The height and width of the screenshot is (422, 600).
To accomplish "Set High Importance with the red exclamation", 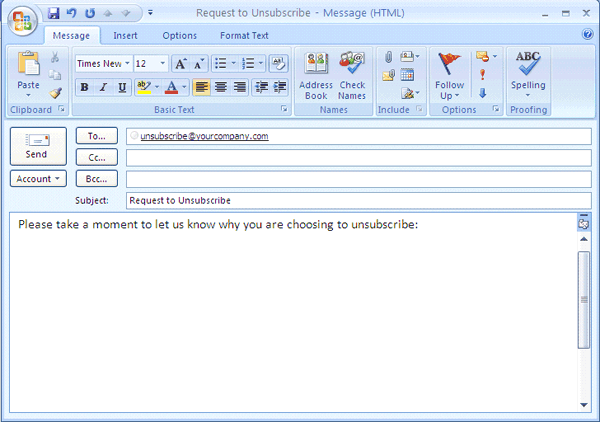I will 483,75.
